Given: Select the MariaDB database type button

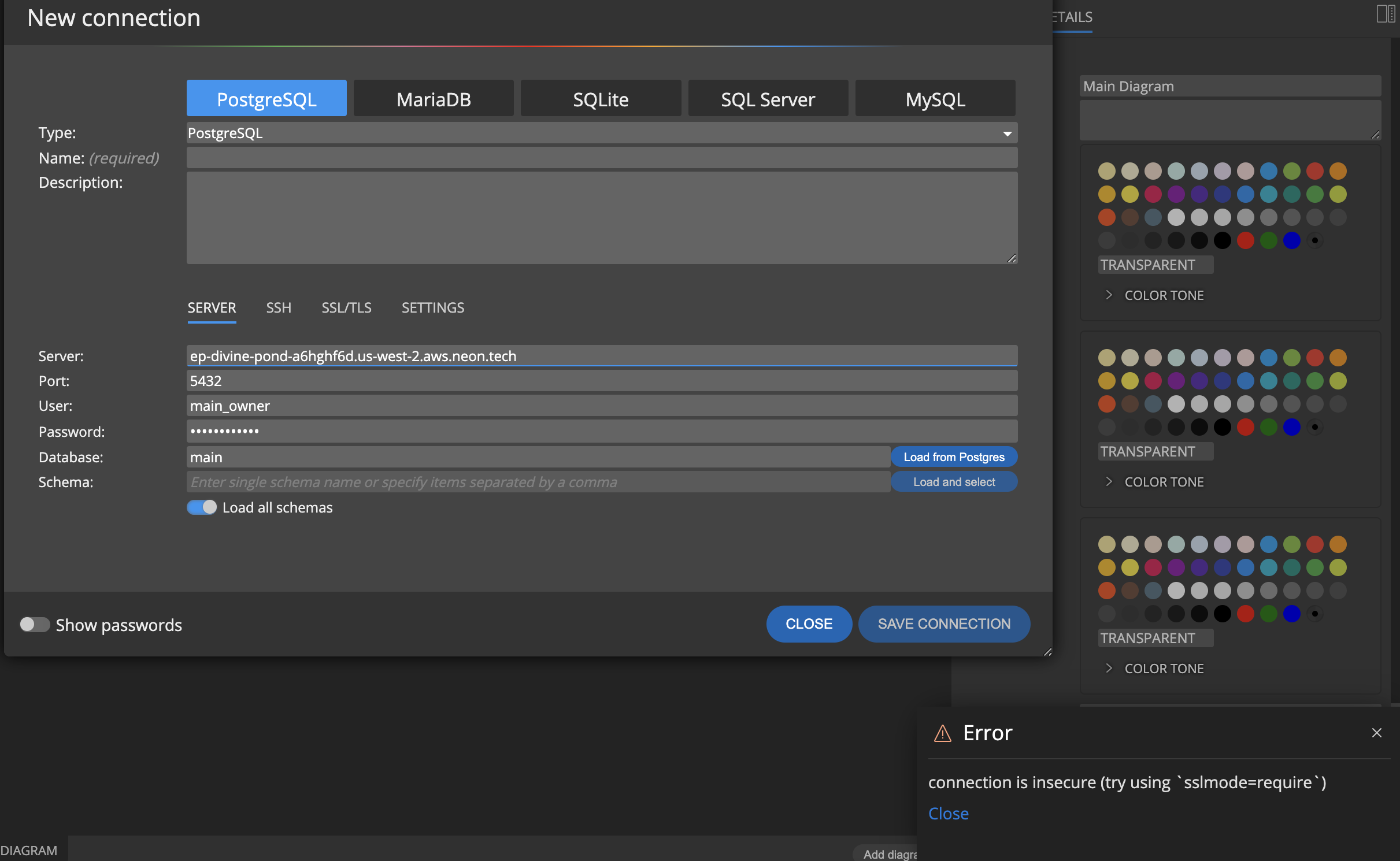Looking at the screenshot, I should [x=434, y=99].
